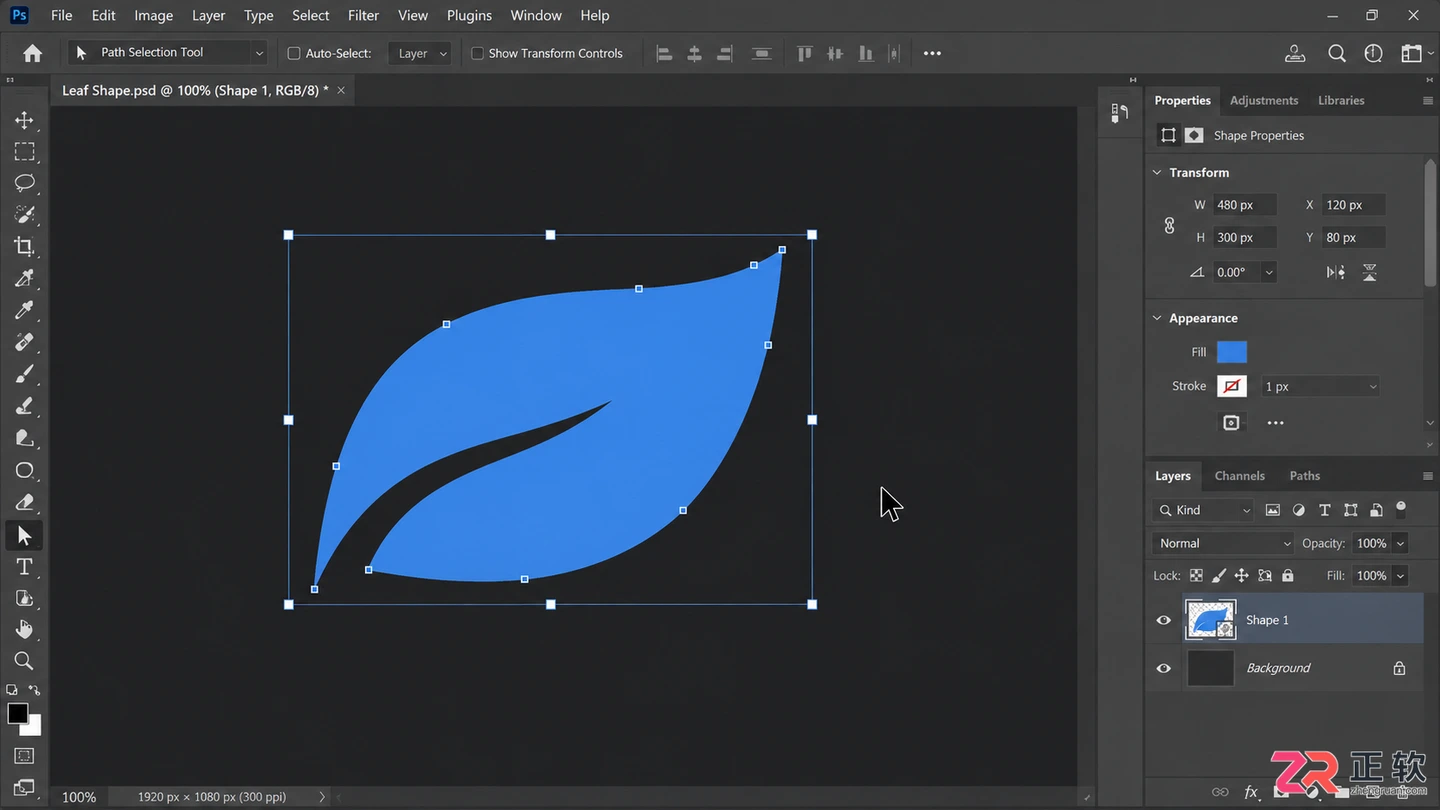This screenshot has height=810, width=1440.
Task: Click the width W input field
Action: point(1244,205)
